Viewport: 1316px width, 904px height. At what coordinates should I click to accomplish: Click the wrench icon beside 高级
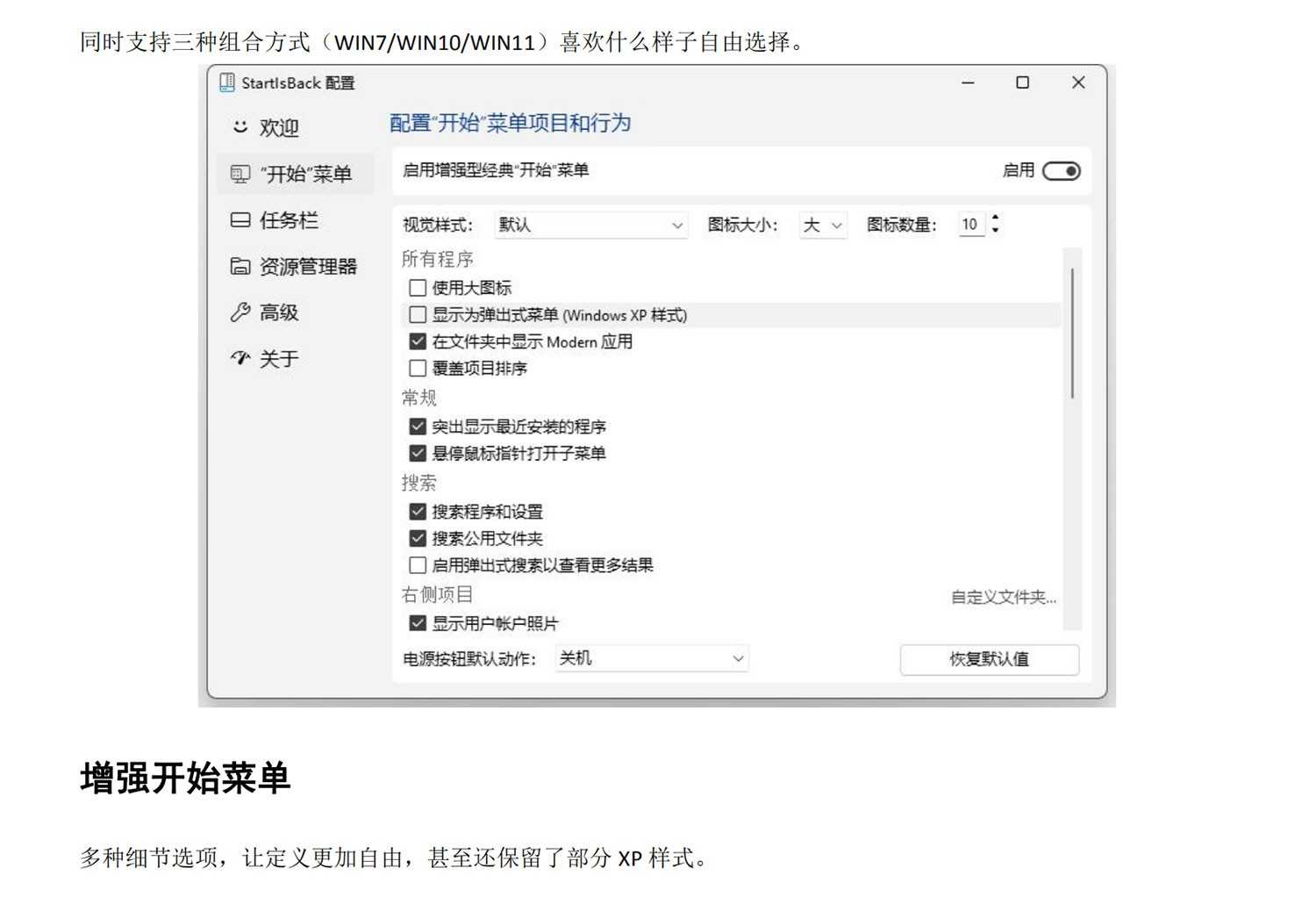[x=240, y=312]
